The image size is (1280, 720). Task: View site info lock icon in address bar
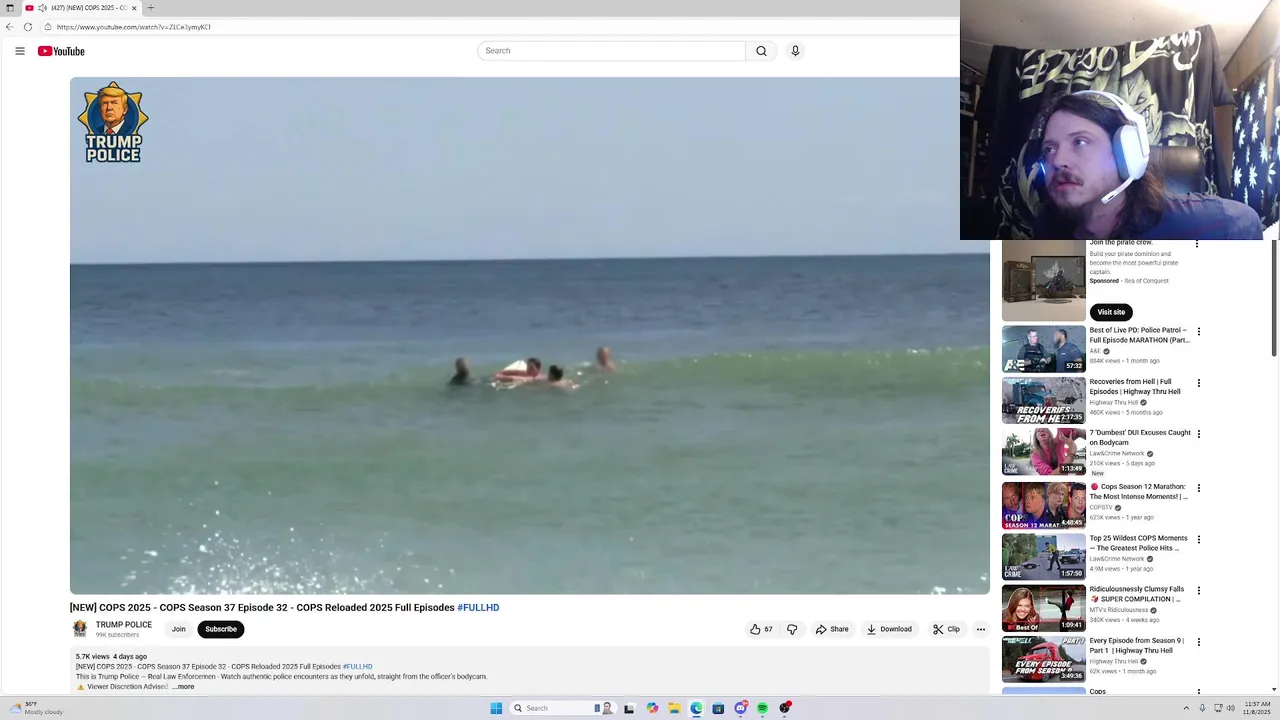coord(48,27)
